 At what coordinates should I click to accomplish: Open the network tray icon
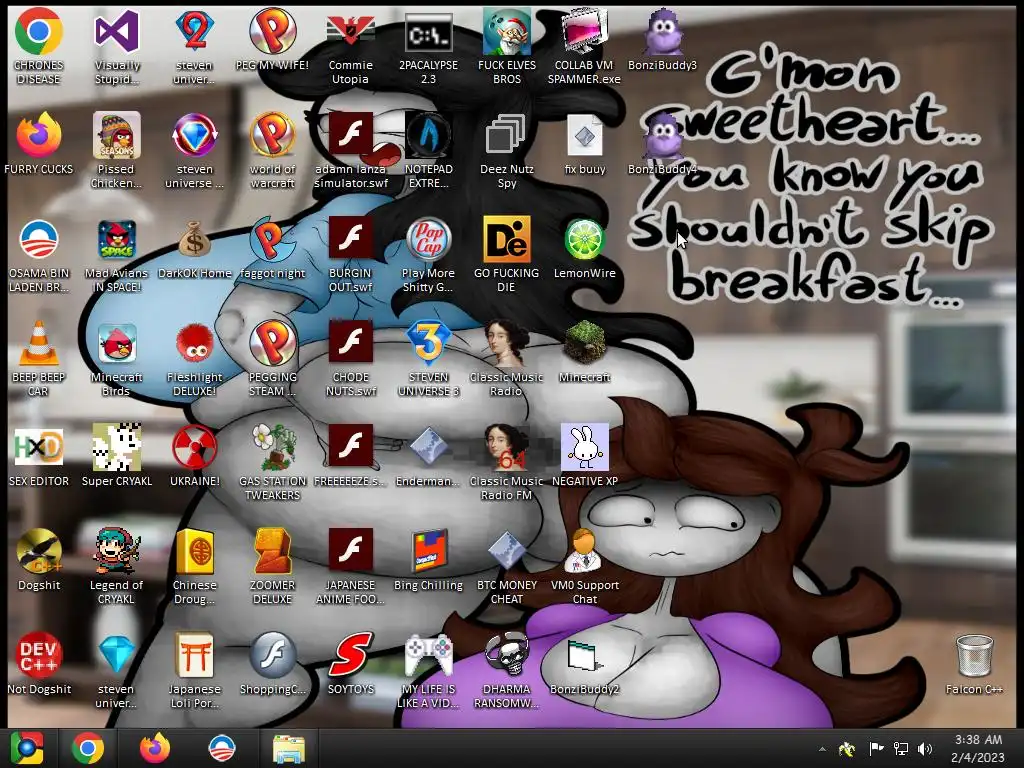pyautogui.click(x=901, y=748)
